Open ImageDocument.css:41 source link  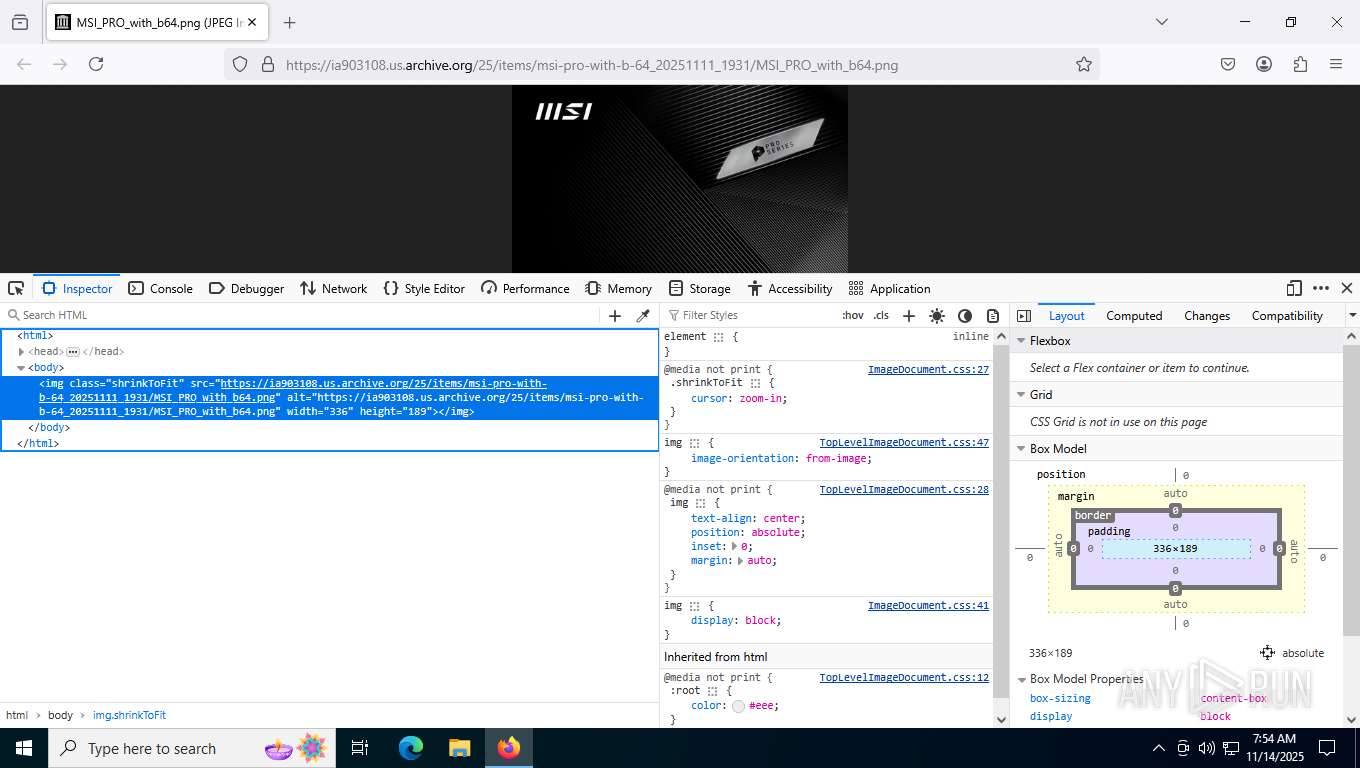(x=928, y=606)
